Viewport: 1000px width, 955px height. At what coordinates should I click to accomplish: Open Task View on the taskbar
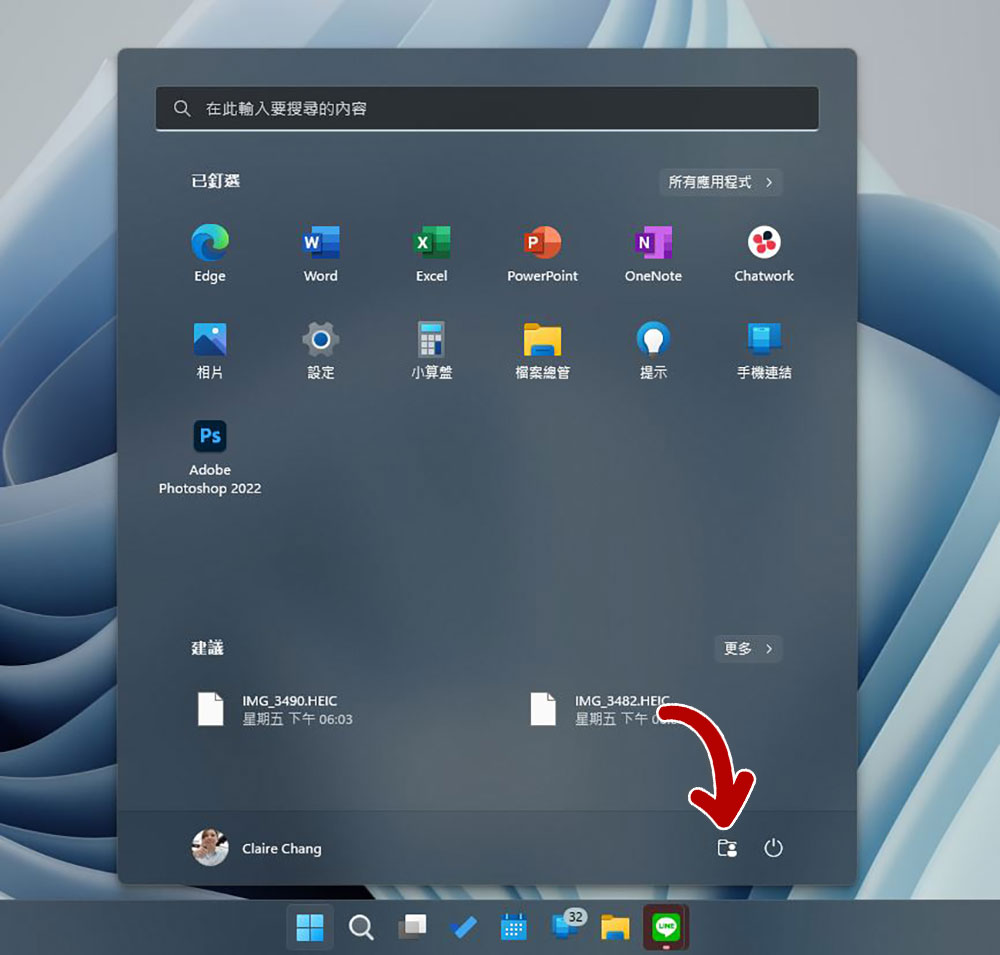pos(412,927)
